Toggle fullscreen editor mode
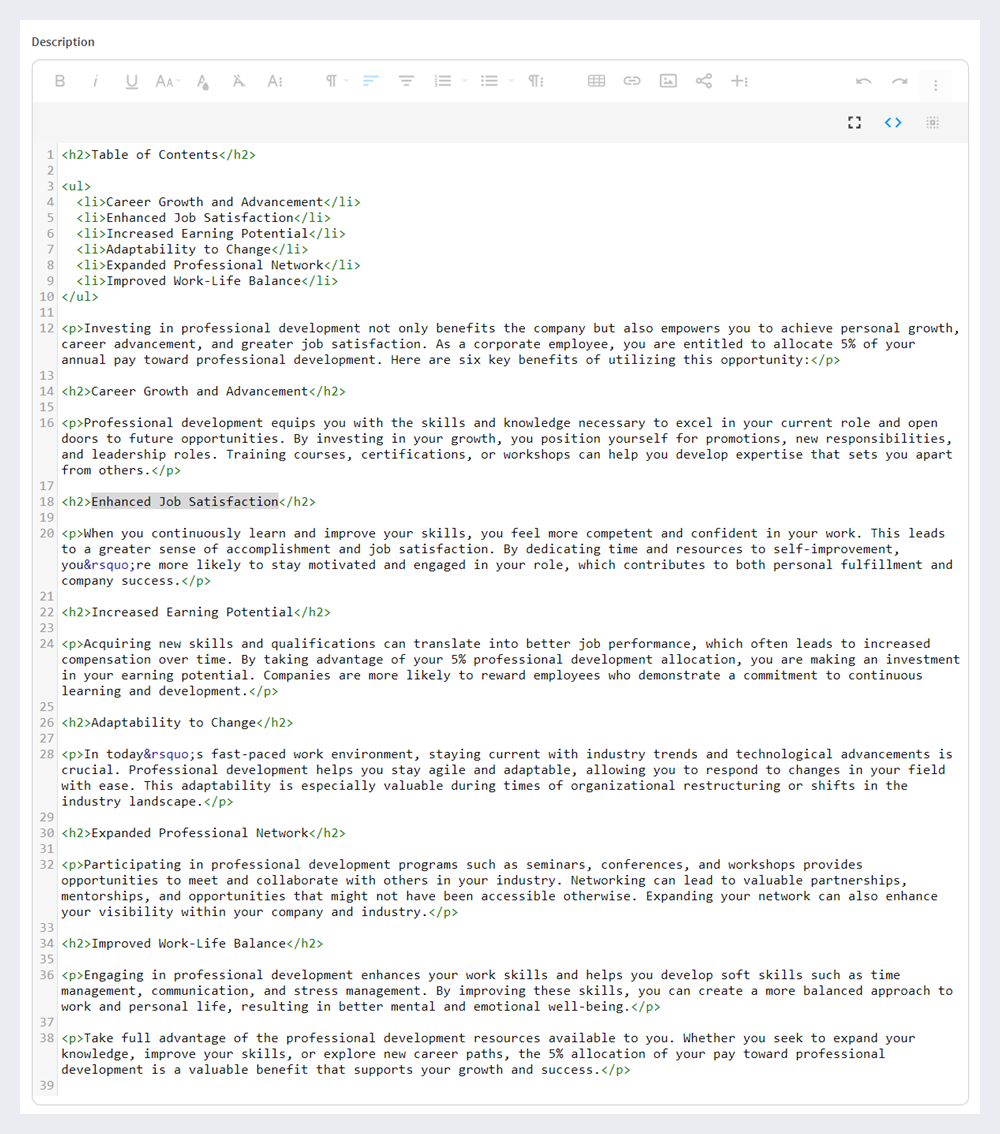The image size is (1000, 1134). click(x=854, y=122)
